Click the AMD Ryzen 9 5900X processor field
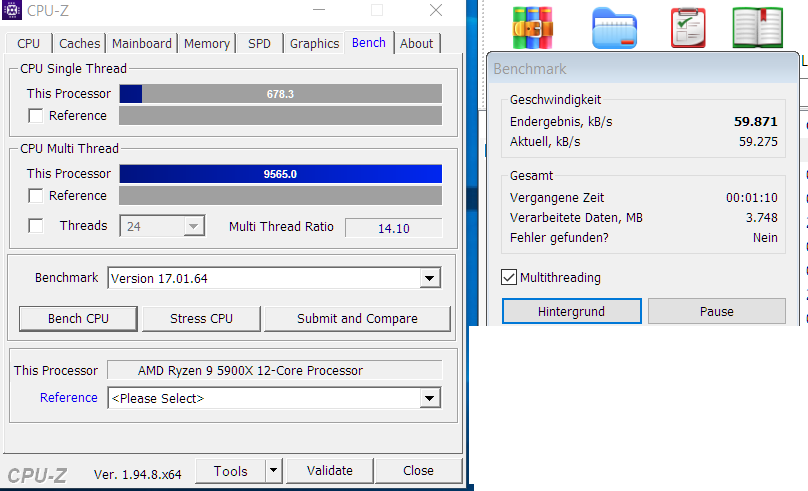808x491 pixels. coord(275,370)
